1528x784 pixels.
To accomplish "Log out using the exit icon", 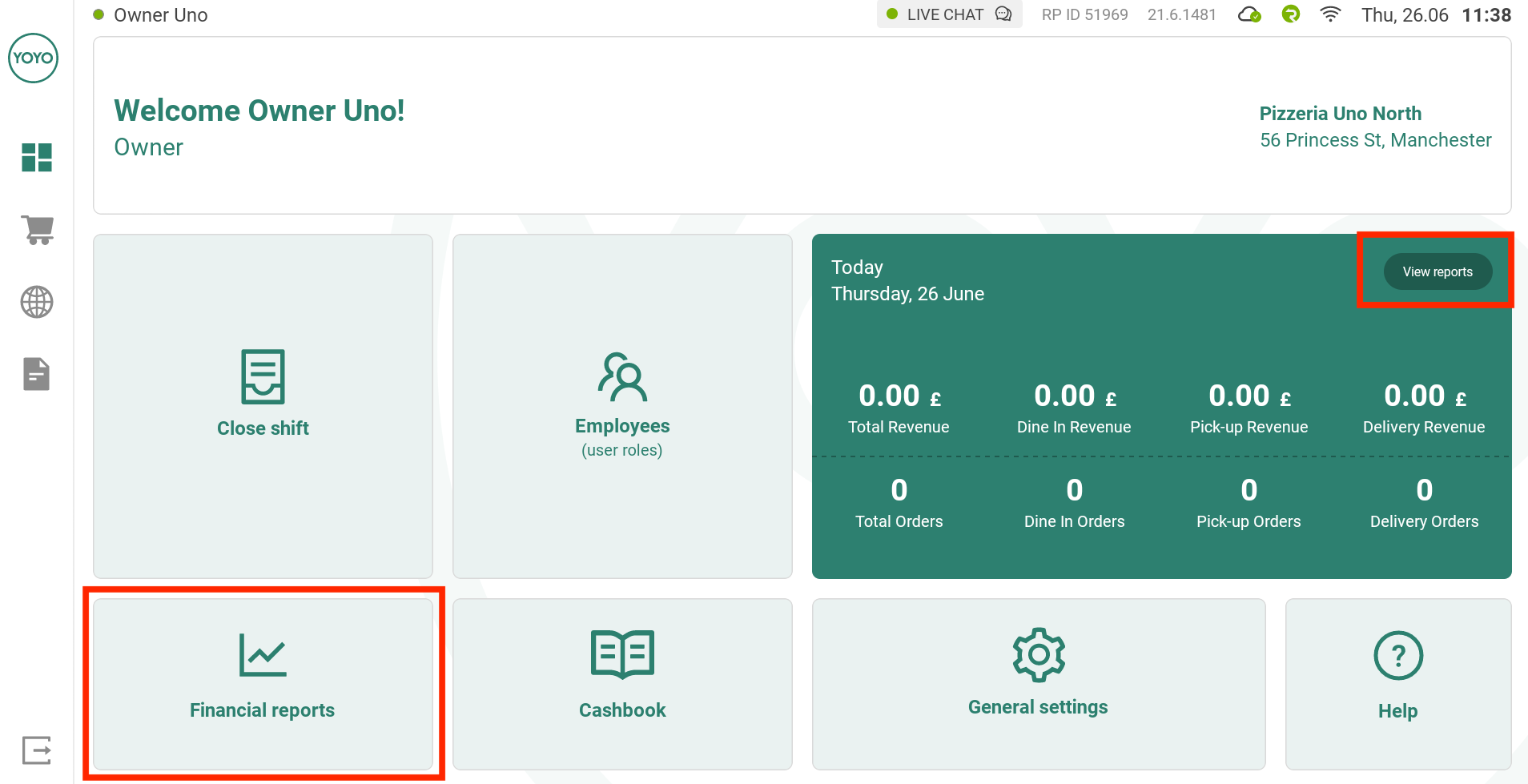I will pos(35,750).
